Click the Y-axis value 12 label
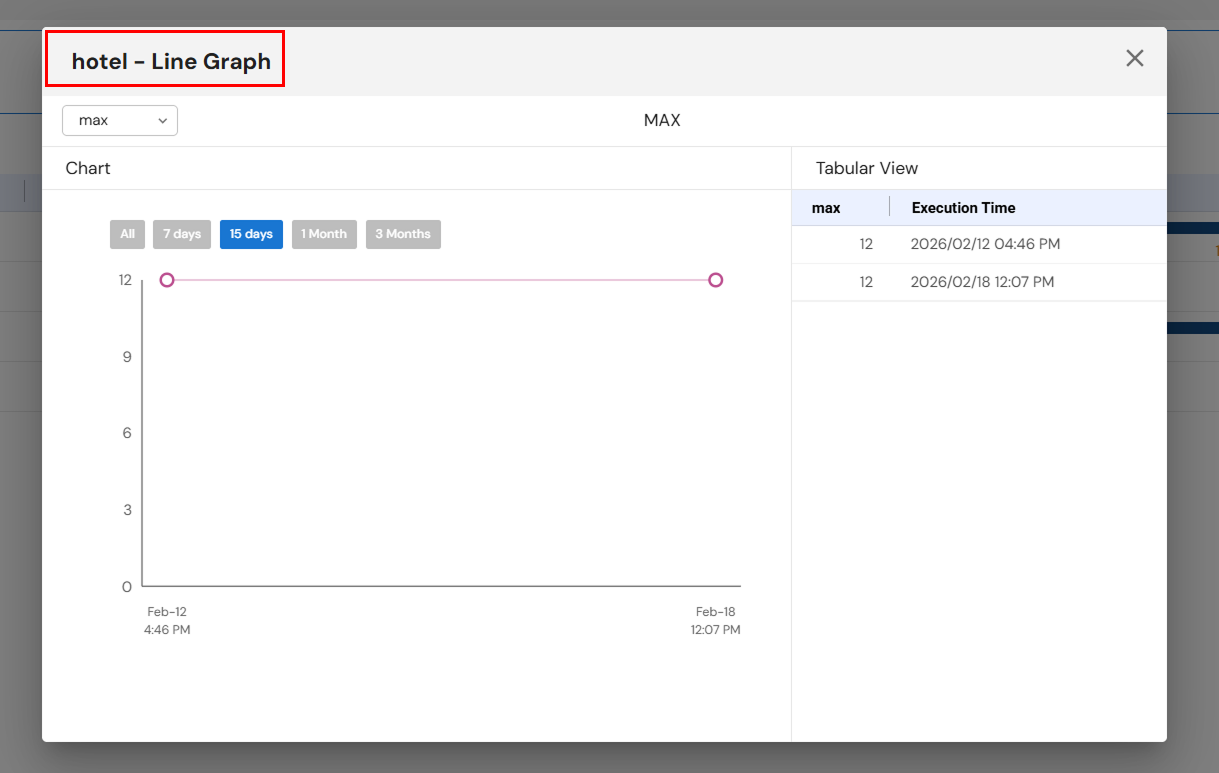The height and width of the screenshot is (773, 1219). click(125, 280)
